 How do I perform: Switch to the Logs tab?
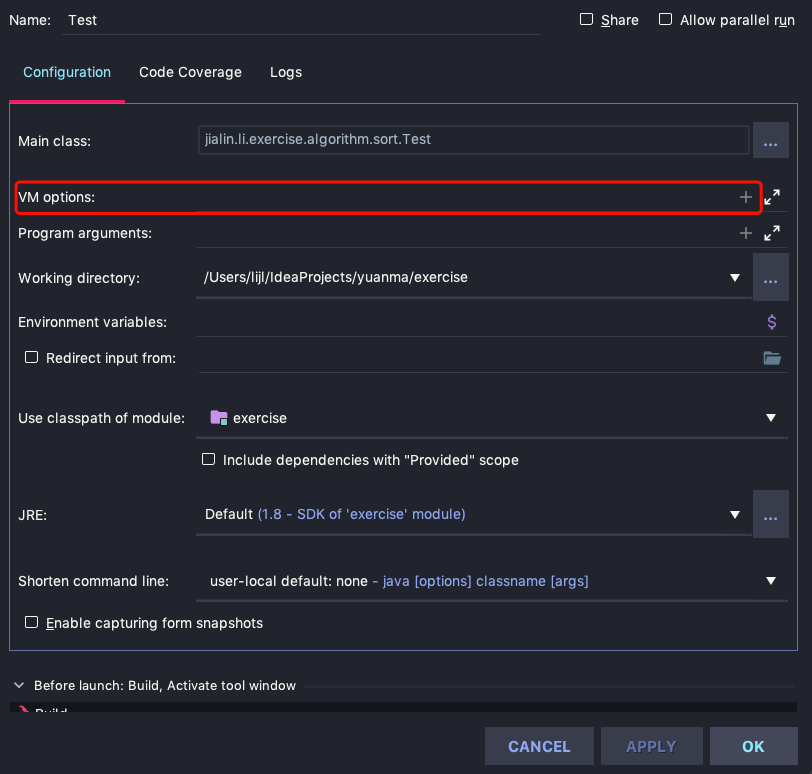coord(286,72)
